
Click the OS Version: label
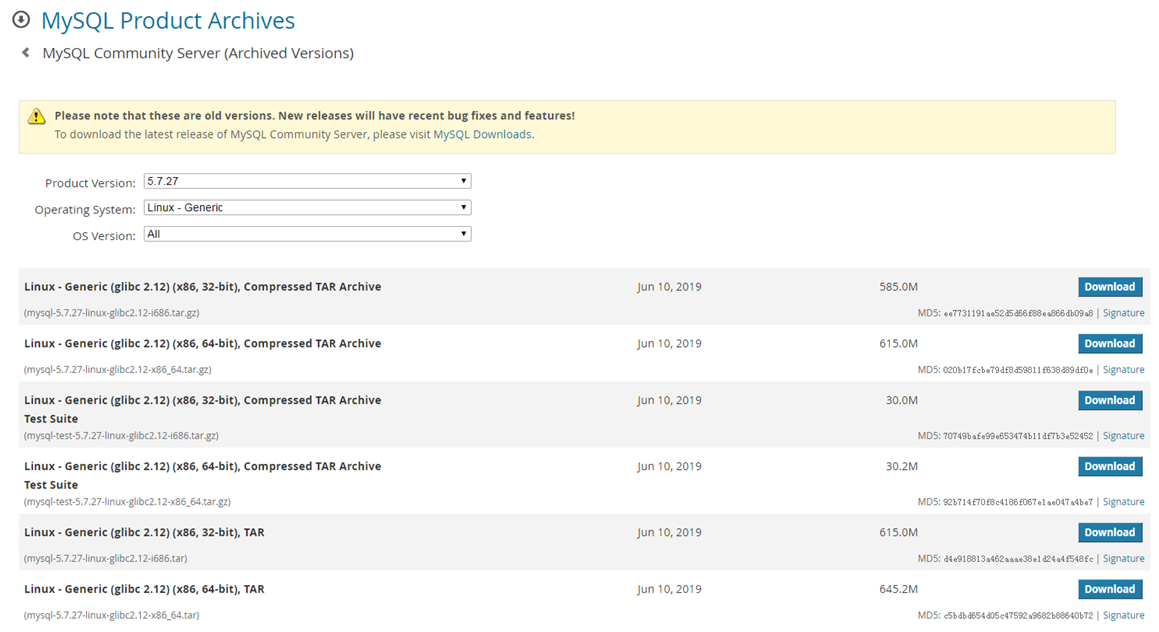pos(104,236)
